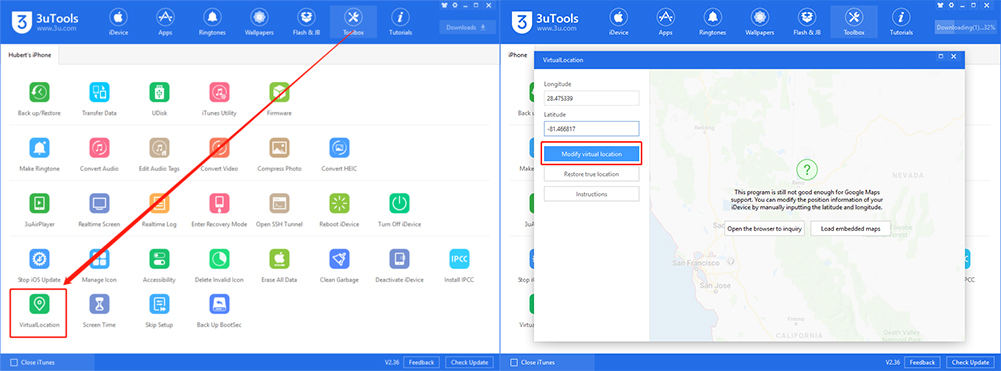Open Flash & JB in right window
This screenshot has width=1001, height=371.
click(806, 22)
